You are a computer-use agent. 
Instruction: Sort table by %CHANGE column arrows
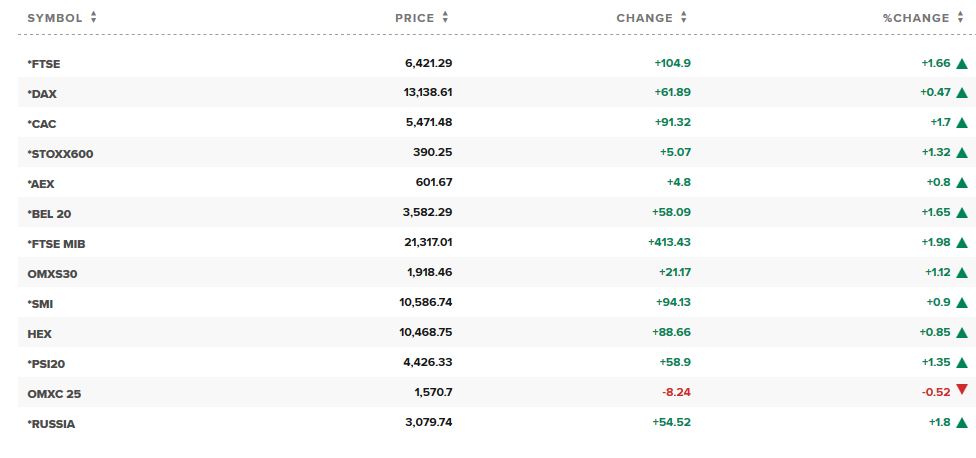click(x=960, y=17)
